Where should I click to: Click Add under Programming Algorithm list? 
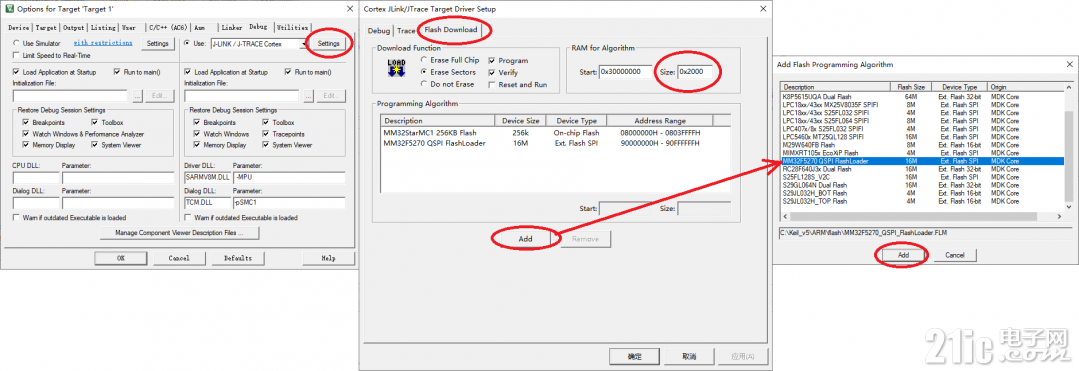coord(525,239)
